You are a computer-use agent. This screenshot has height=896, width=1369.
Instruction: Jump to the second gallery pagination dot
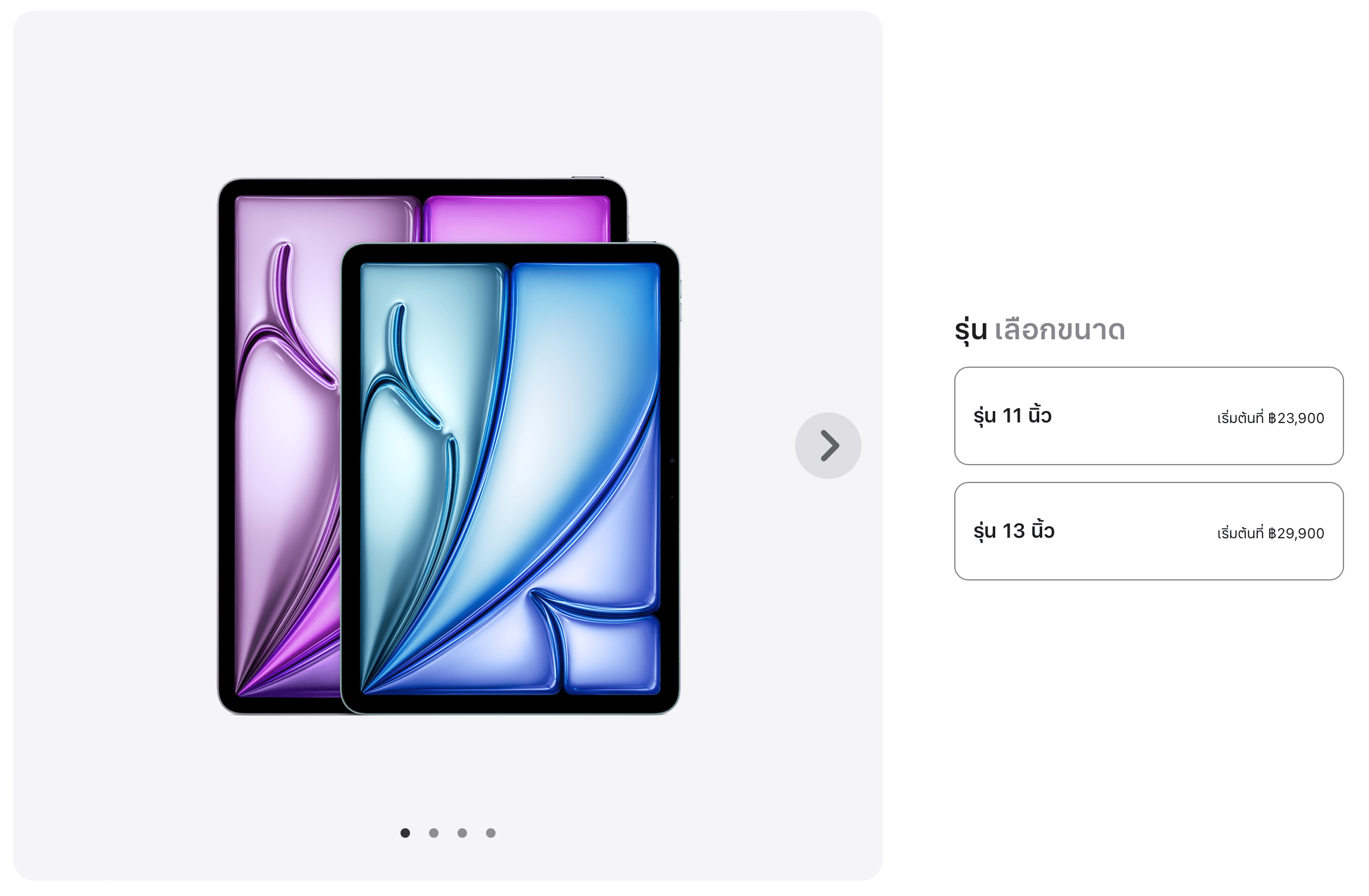[x=434, y=832]
